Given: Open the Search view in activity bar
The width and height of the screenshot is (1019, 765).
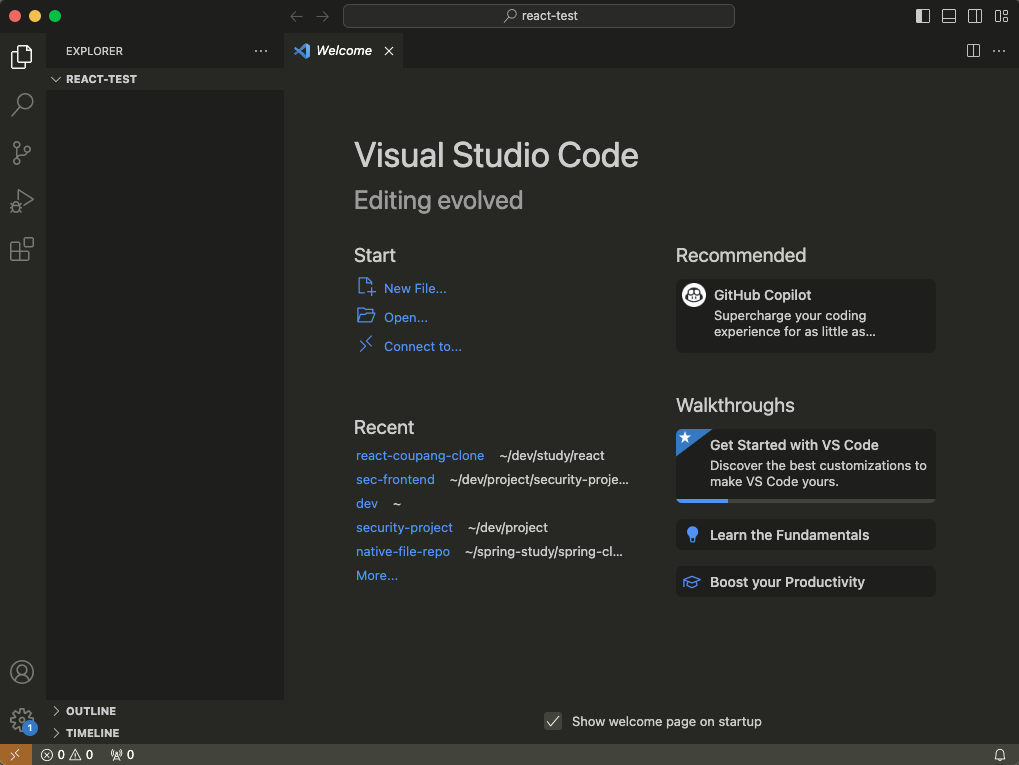Looking at the screenshot, I should [x=22, y=105].
